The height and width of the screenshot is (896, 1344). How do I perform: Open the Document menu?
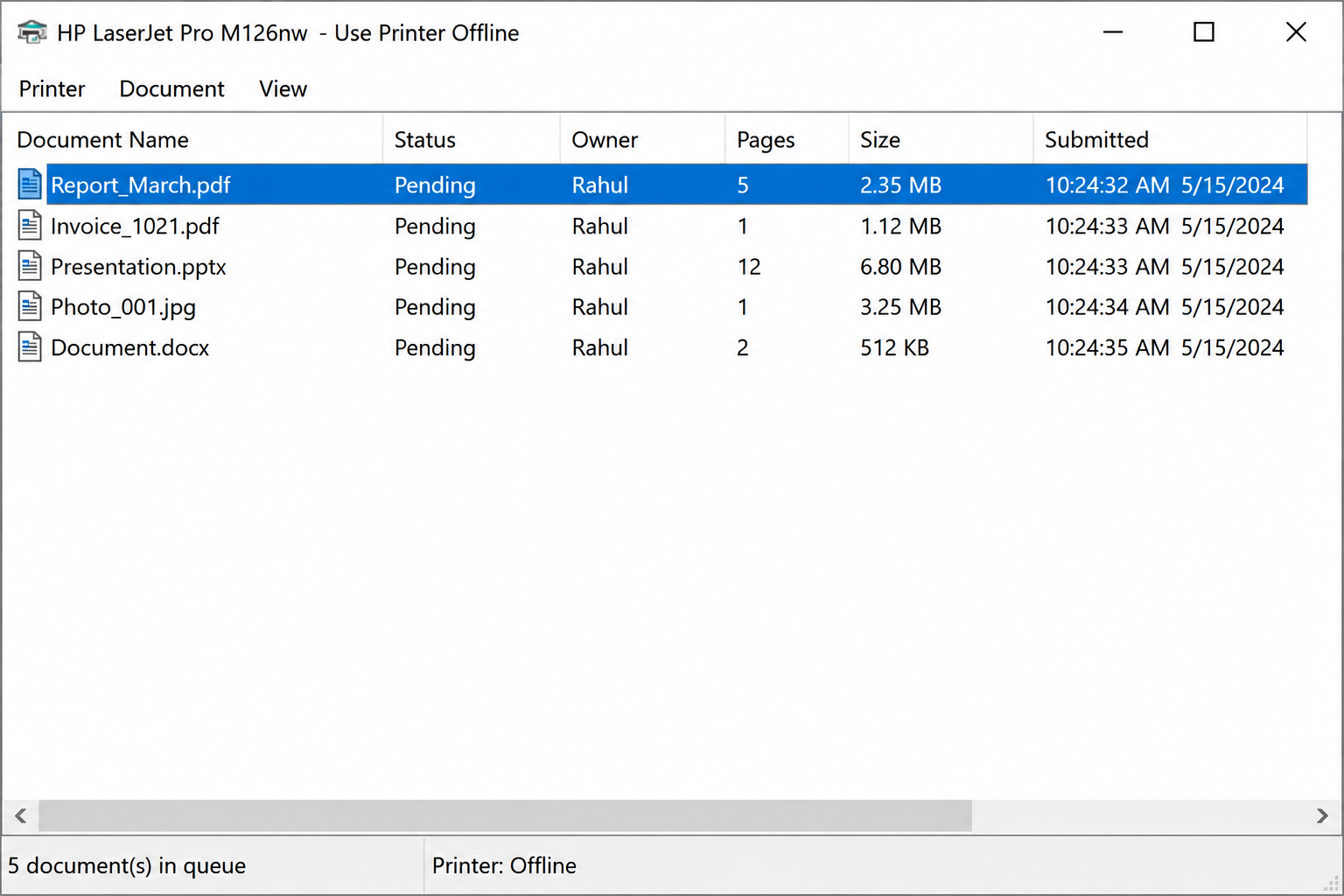pos(171,89)
